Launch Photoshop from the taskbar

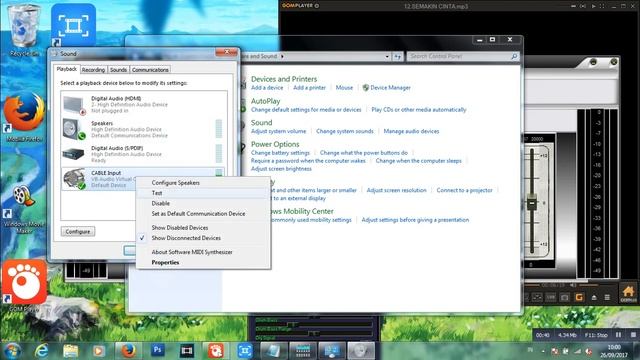158,350
